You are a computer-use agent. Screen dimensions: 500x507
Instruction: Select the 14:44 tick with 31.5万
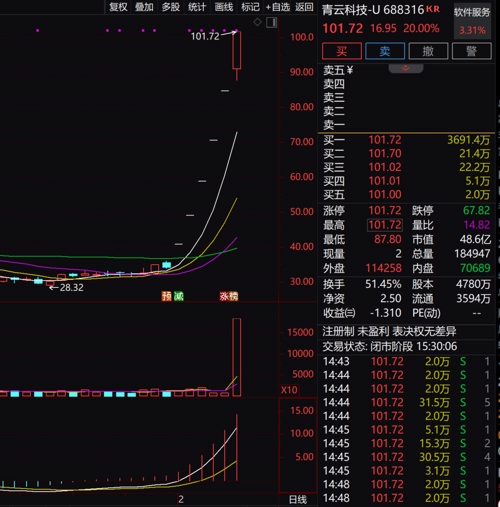[407, 403]
